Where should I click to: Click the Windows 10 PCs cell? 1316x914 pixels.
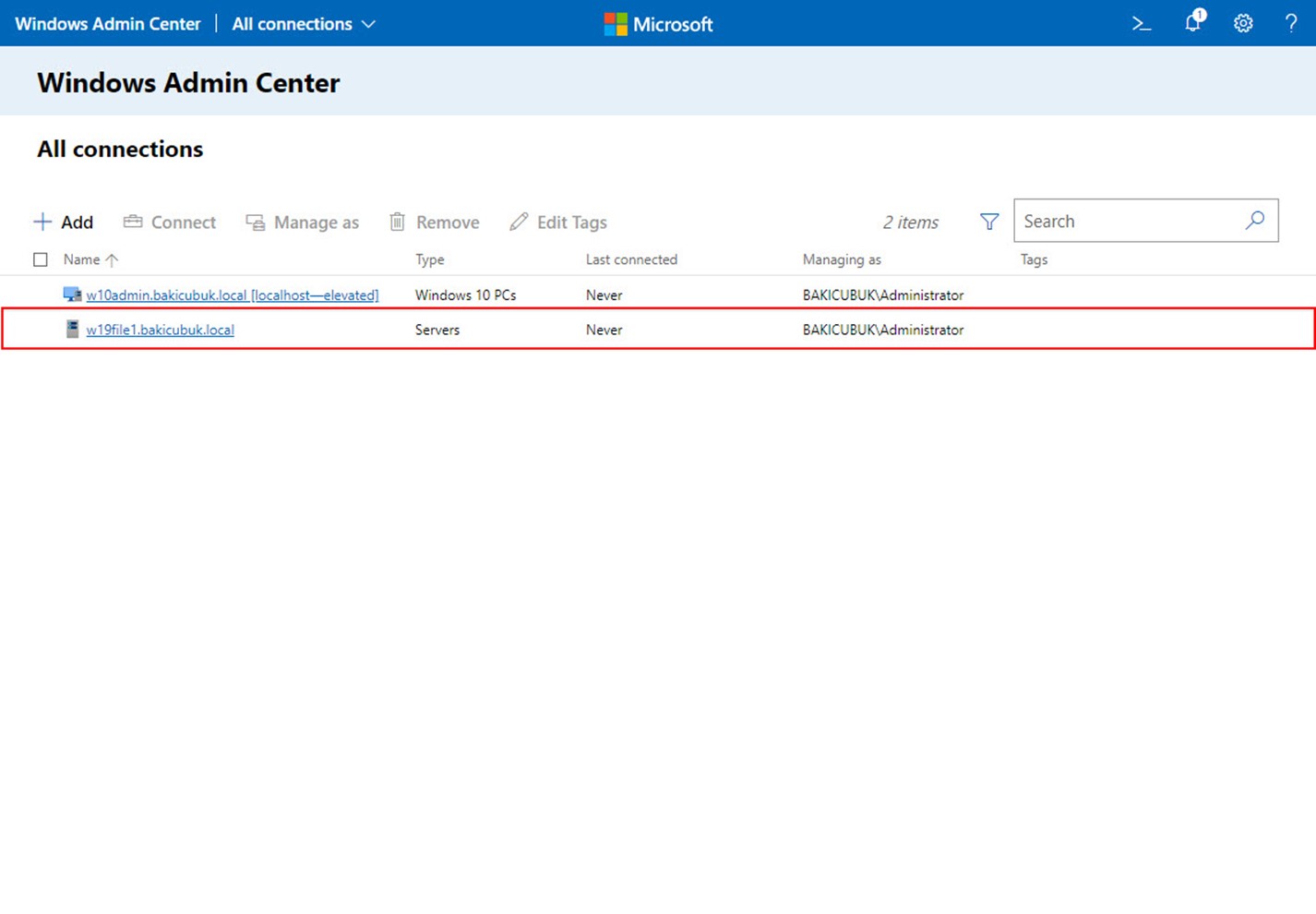pyautogui.click(x=465, y=295)
